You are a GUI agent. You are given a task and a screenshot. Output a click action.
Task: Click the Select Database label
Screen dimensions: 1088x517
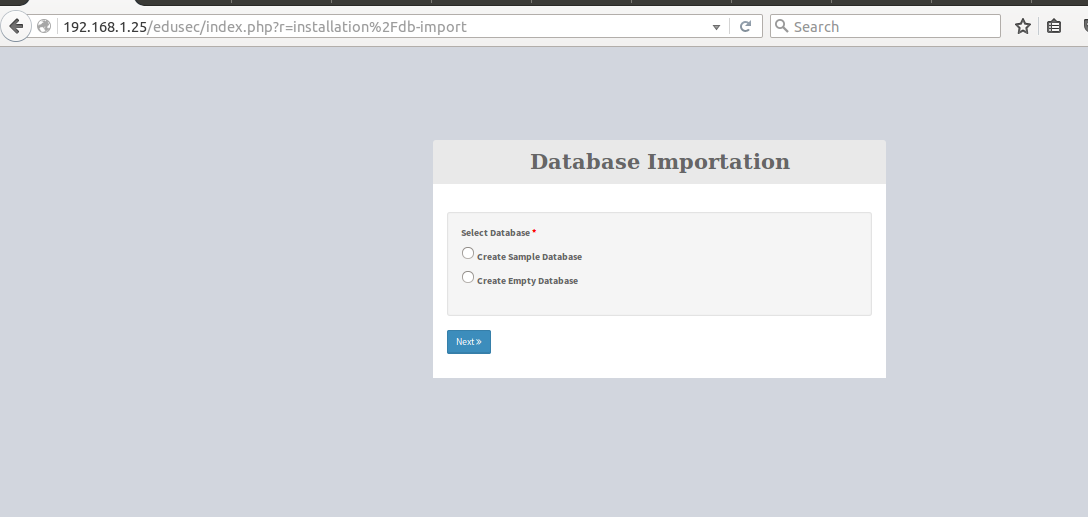(495, 233)
